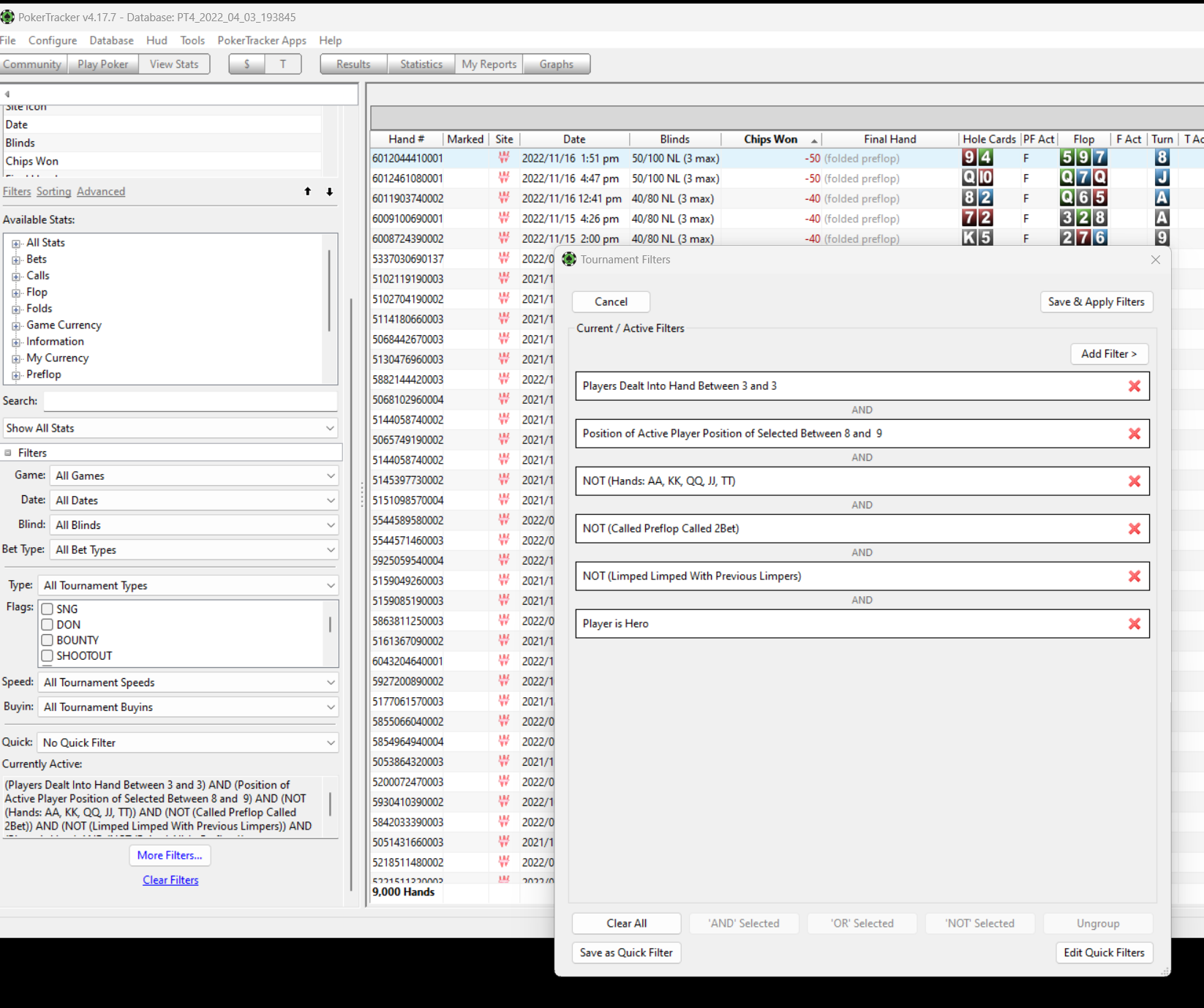Screen dimensions: 1204x1008
Task: Open the Date filter dropdown
Action: coord(194,500)
